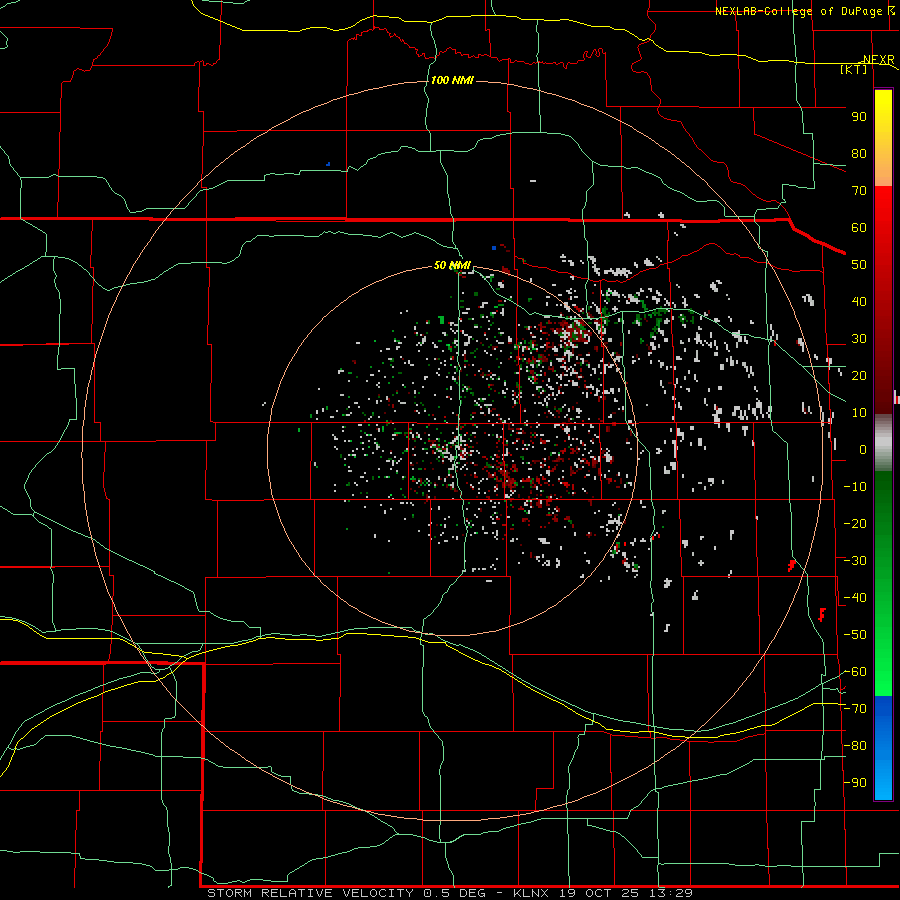Screen dimensions: 900x900
Task: Click the positive 50 scale label
Action: pos(859,265)
